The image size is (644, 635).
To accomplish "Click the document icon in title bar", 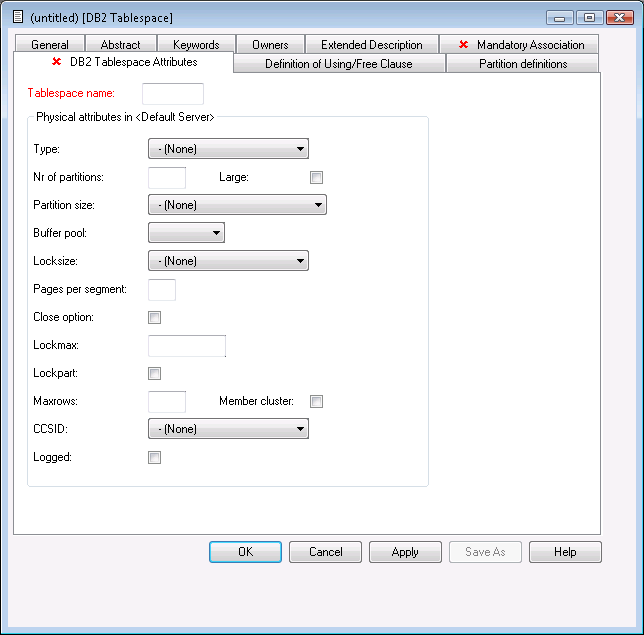I will click(x=18, y=17).
